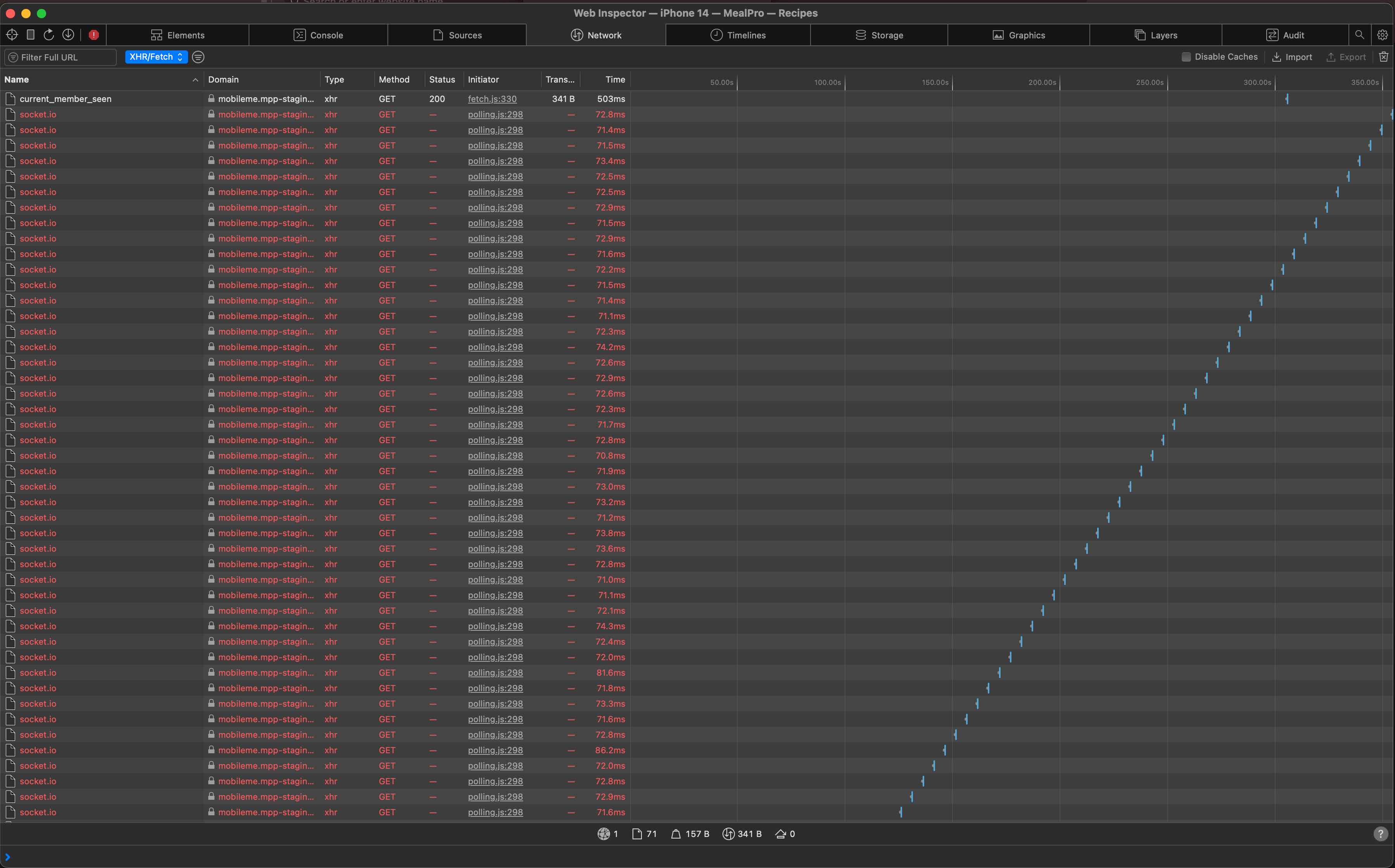Click the redirects count icon showing 0
The height and width of the screenshot is (868, 1395).
(x=780, y=834)
